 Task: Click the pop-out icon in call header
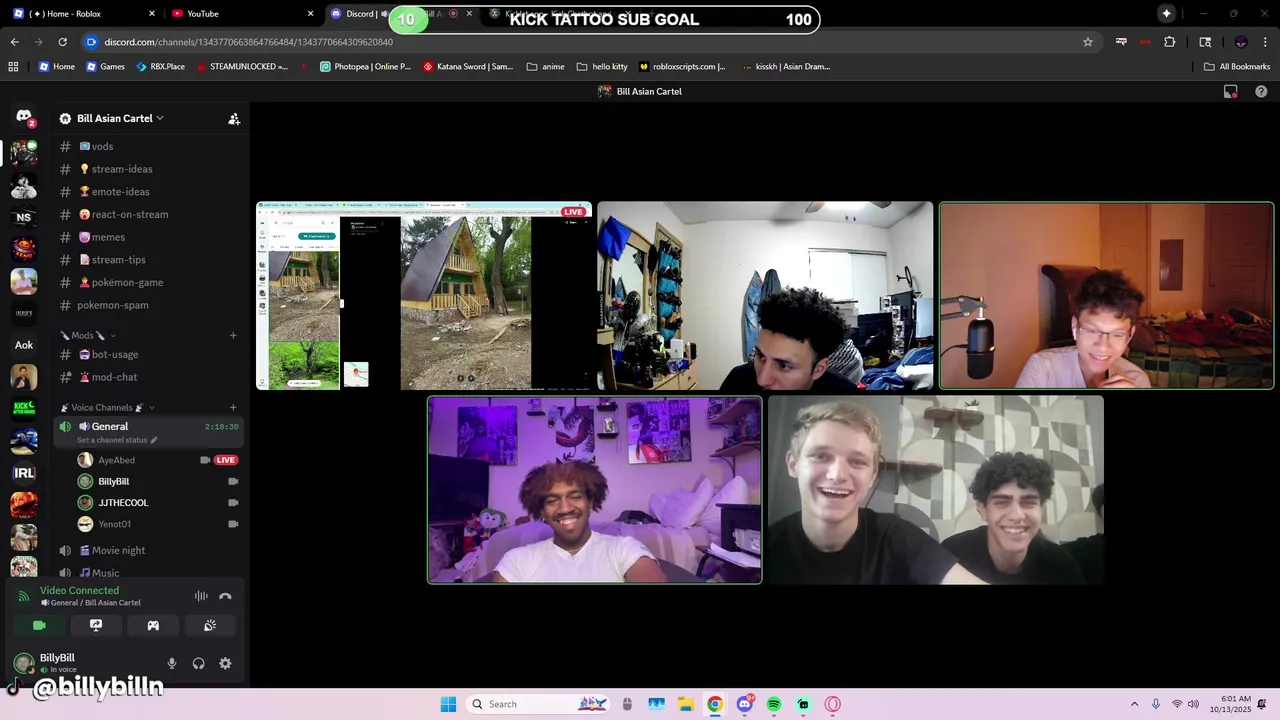point(1231,91)
